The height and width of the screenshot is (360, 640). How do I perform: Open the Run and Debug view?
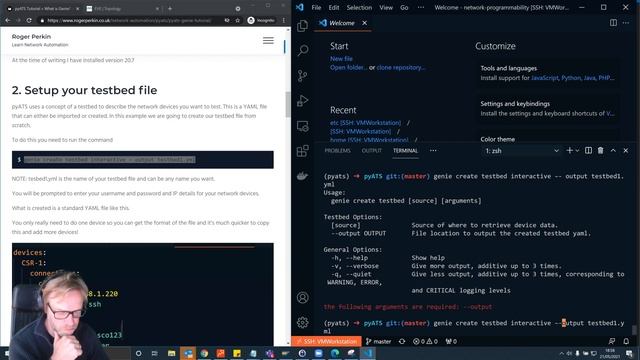tap(302, 101)
